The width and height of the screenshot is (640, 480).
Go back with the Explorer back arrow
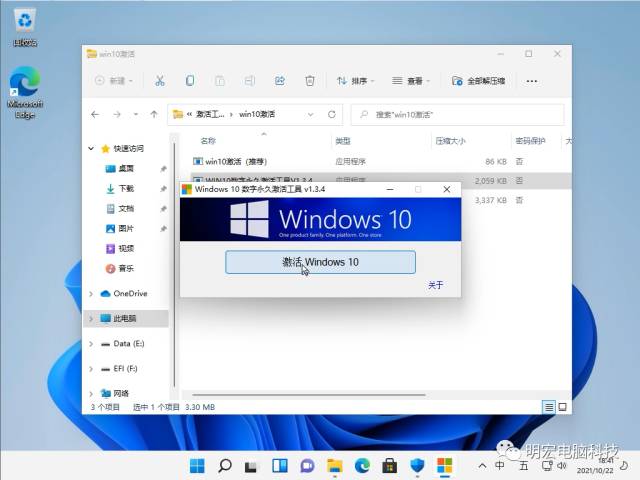click(x=95, y=114)
